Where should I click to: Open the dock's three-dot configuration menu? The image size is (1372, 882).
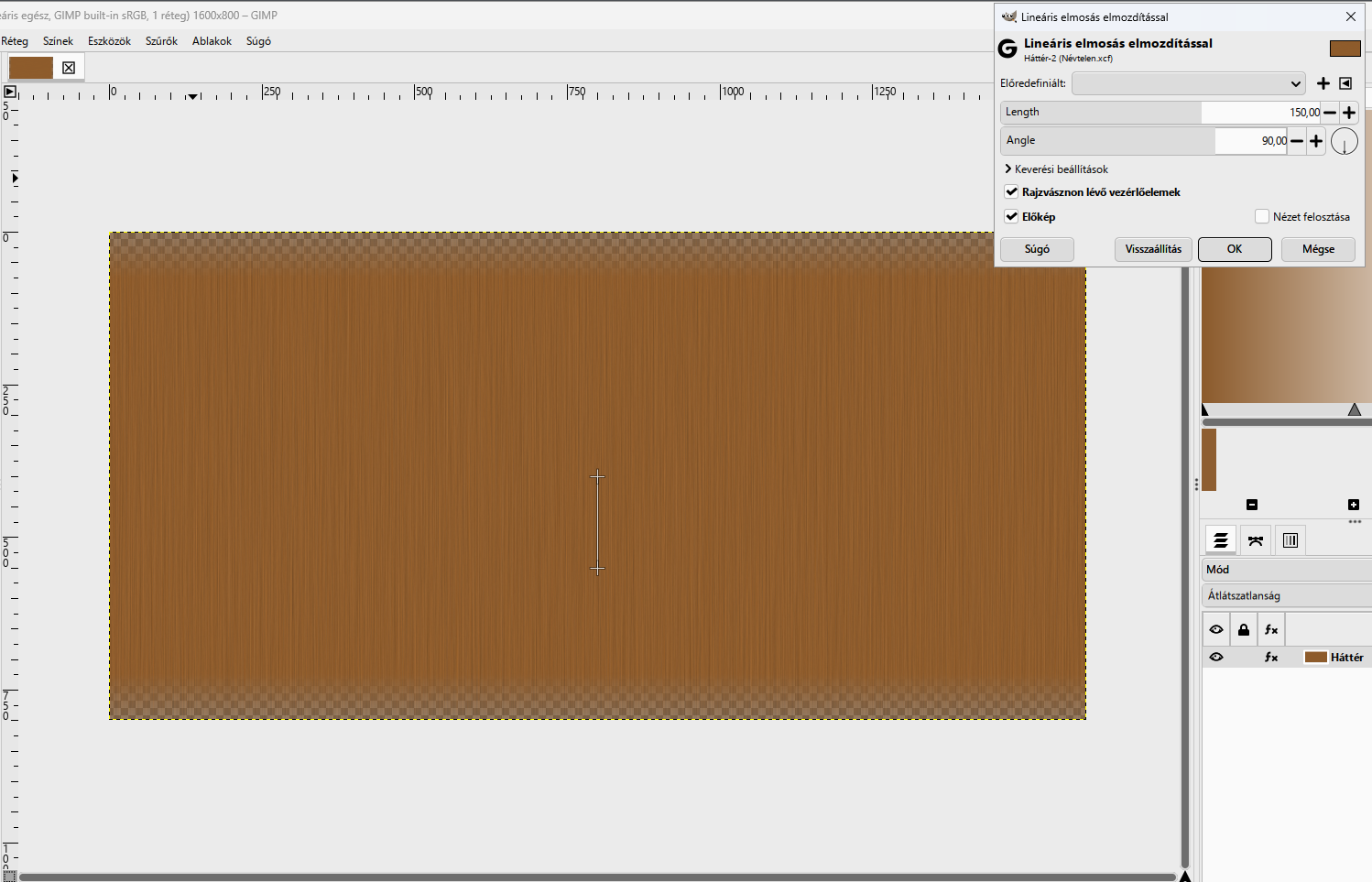click(x=1355, y=522)
